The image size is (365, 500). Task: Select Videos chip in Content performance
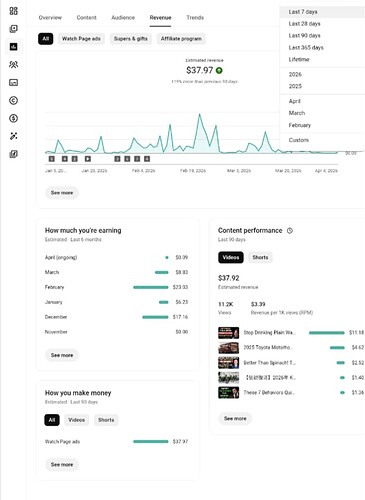pyautogui.click(x=231, y=257)
